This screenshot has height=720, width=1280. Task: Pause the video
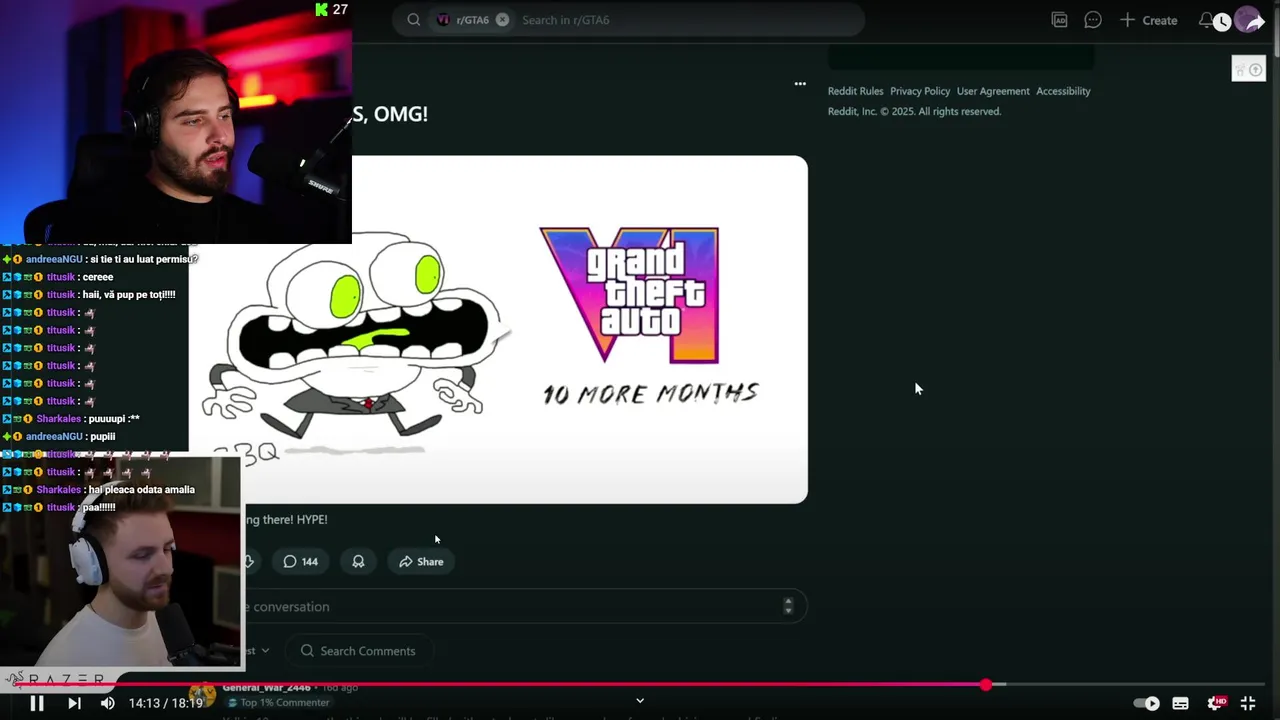pyautogui.click(x=36, y=703)
